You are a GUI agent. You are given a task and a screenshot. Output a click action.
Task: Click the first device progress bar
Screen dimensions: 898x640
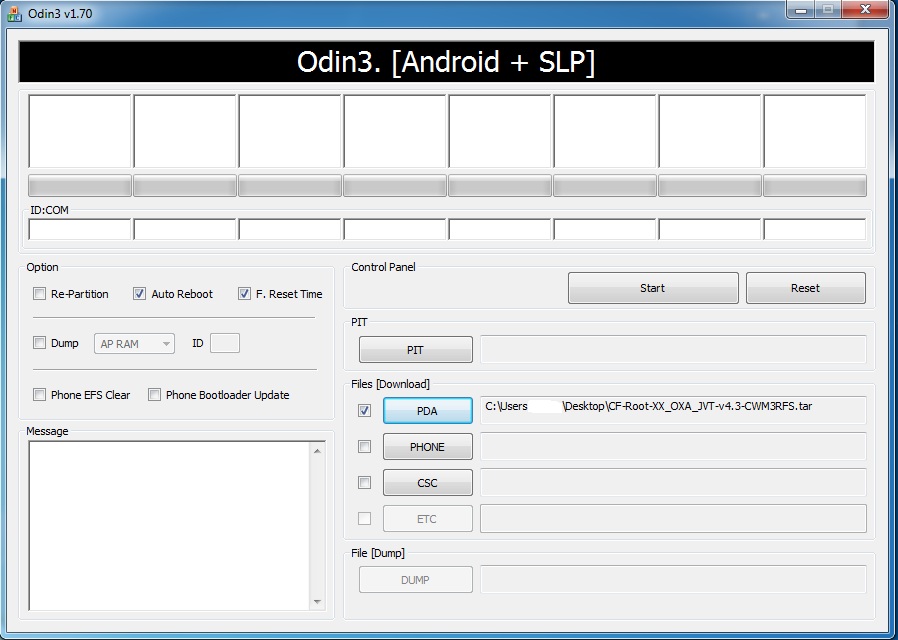(80, 186)
